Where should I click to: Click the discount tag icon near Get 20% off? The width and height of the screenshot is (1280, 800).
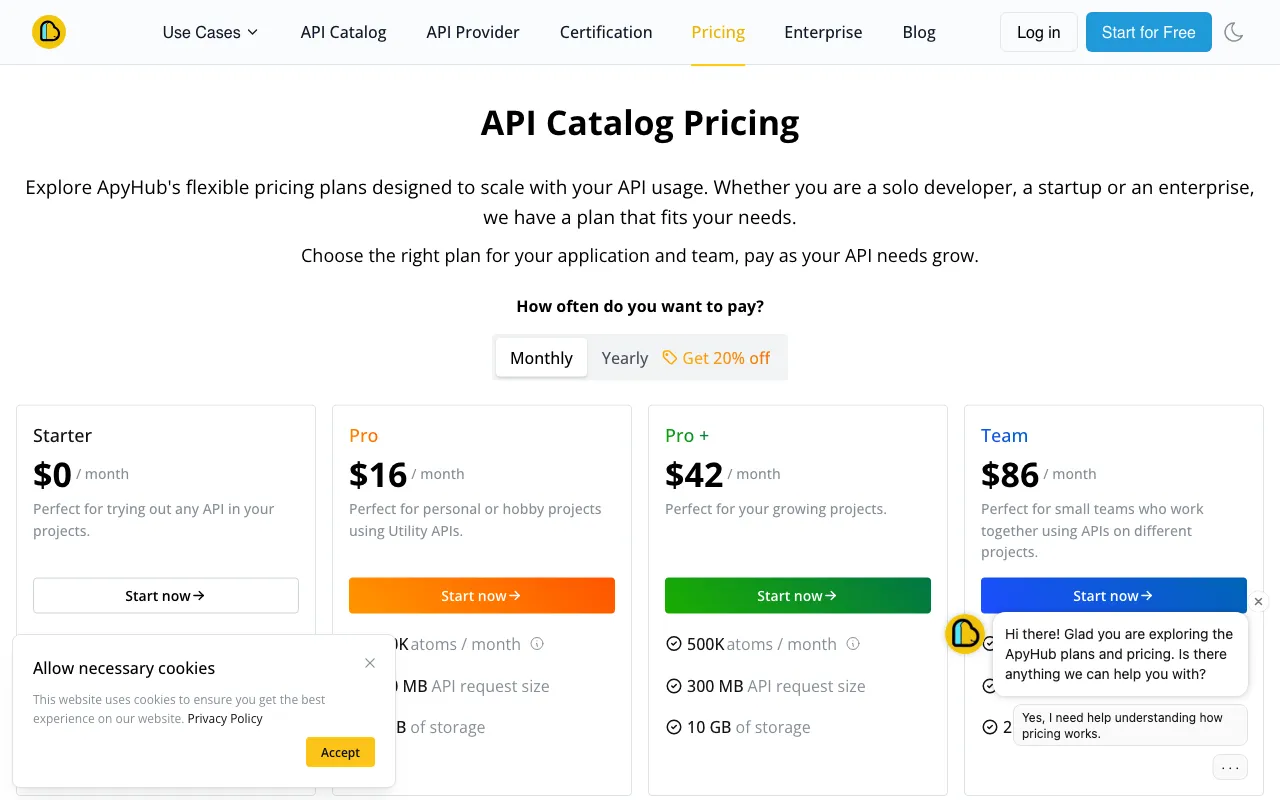coord(670,357)
